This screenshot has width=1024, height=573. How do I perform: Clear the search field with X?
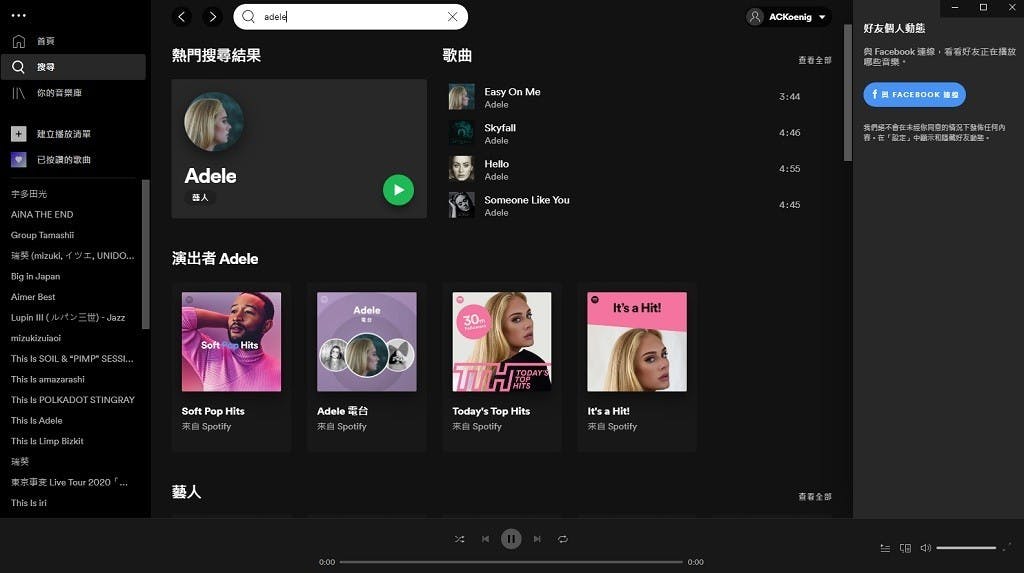pos(453,17)
